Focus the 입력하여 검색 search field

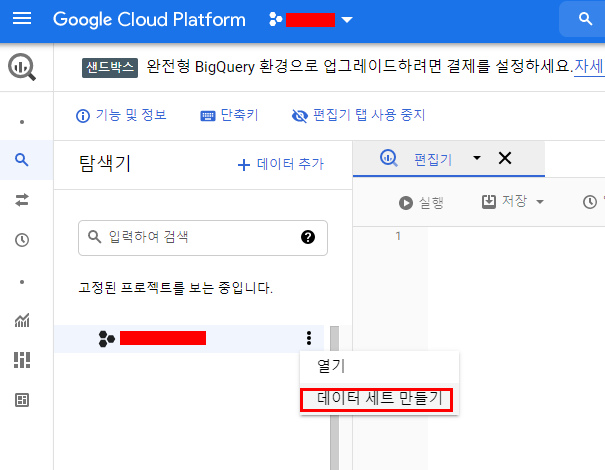point(203,238)
